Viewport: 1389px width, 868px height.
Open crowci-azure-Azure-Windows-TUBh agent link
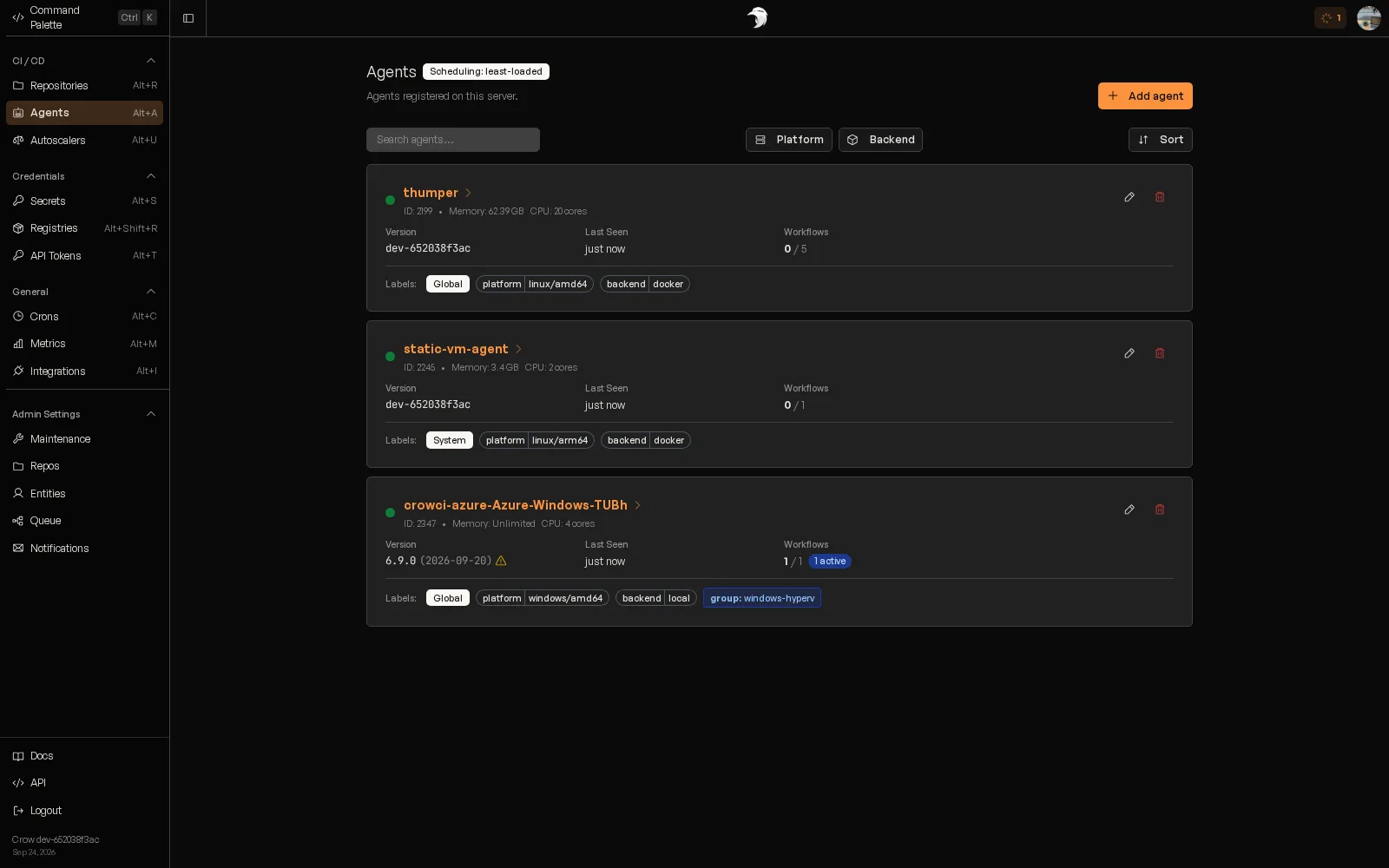(522, 505)
